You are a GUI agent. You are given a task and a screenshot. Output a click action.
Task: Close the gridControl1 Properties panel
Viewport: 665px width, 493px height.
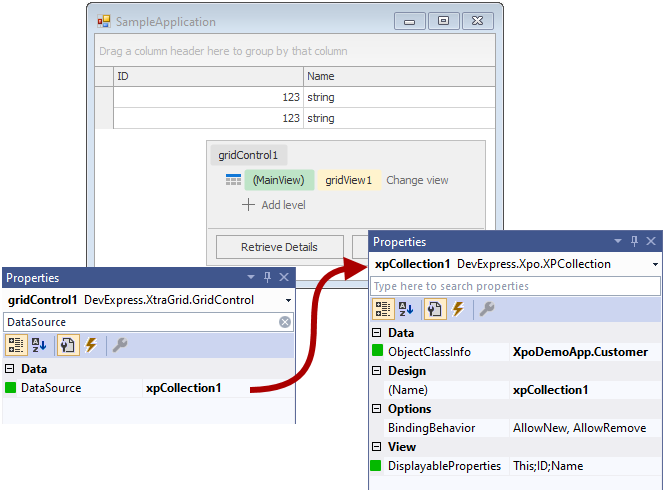click(284, 277)
